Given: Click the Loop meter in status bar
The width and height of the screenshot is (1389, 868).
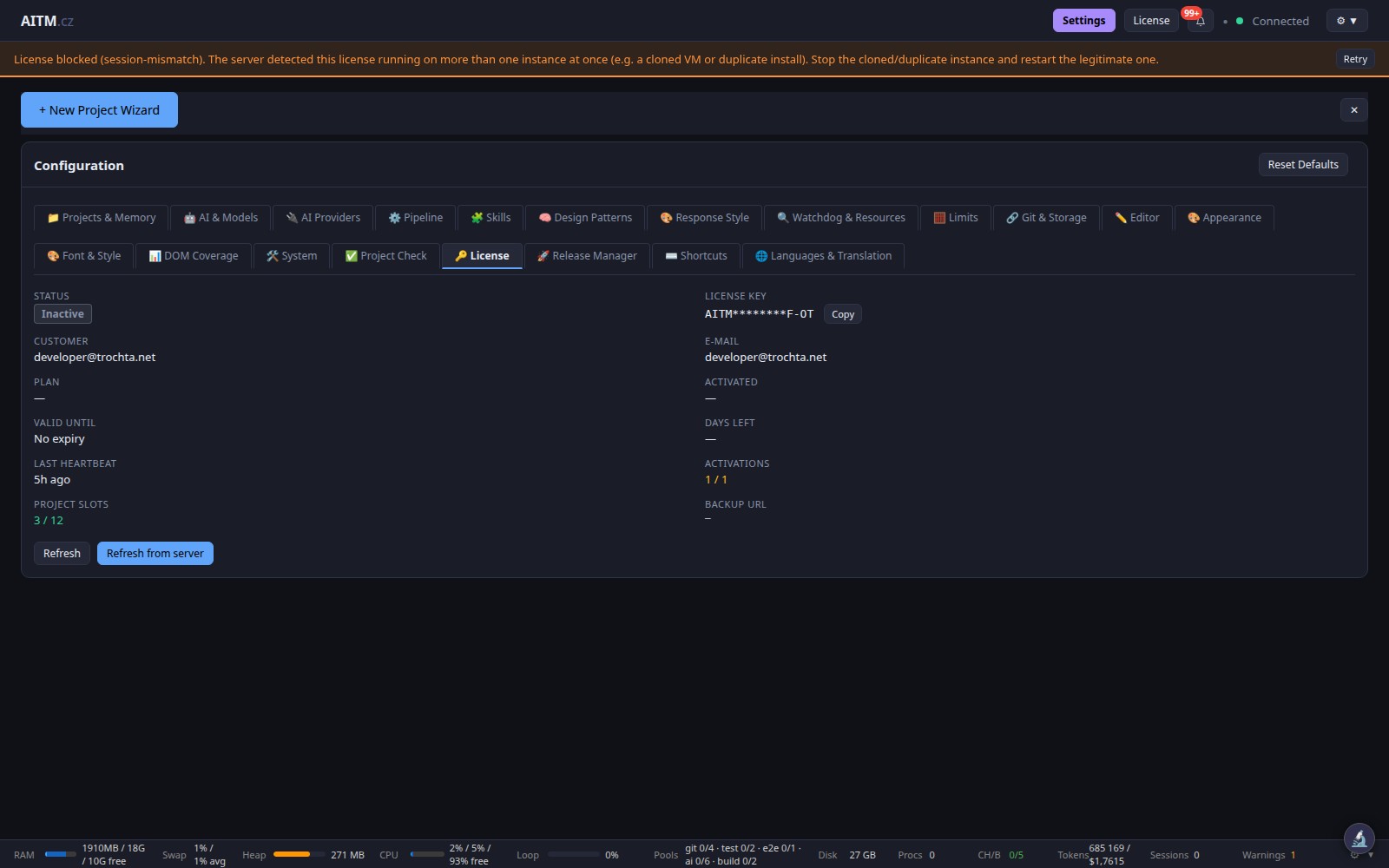Looking at the screenshot, I should [573, 854].
